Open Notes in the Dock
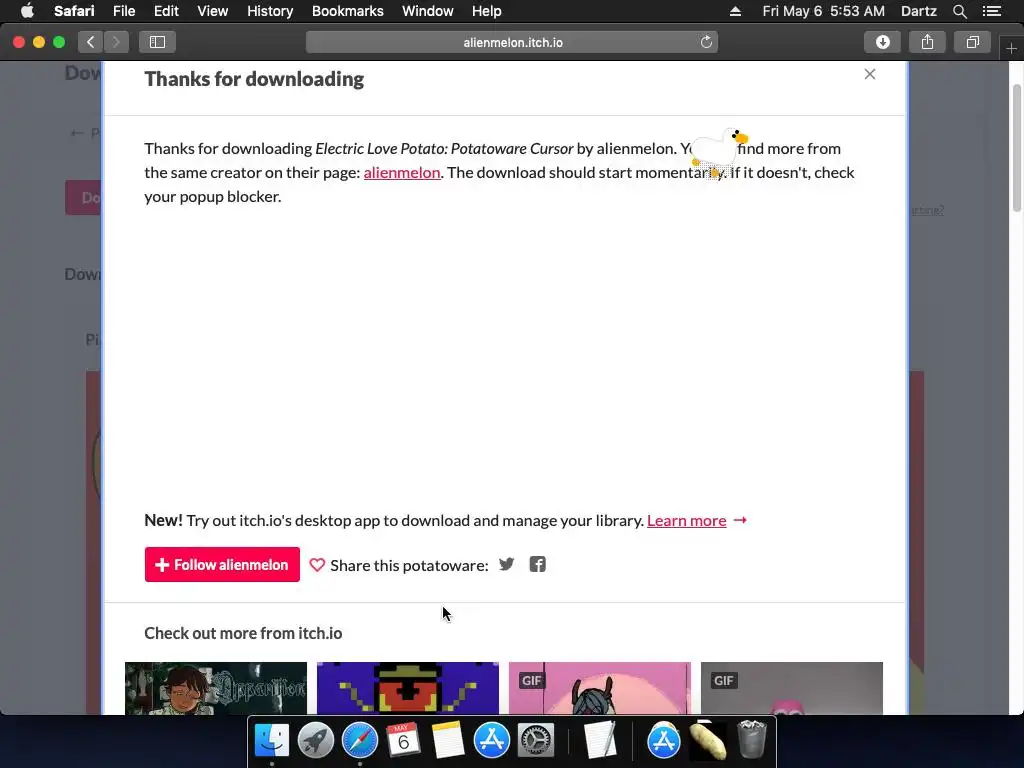The width and height of the screenshot is (1024, 768). tap(447, 740)
